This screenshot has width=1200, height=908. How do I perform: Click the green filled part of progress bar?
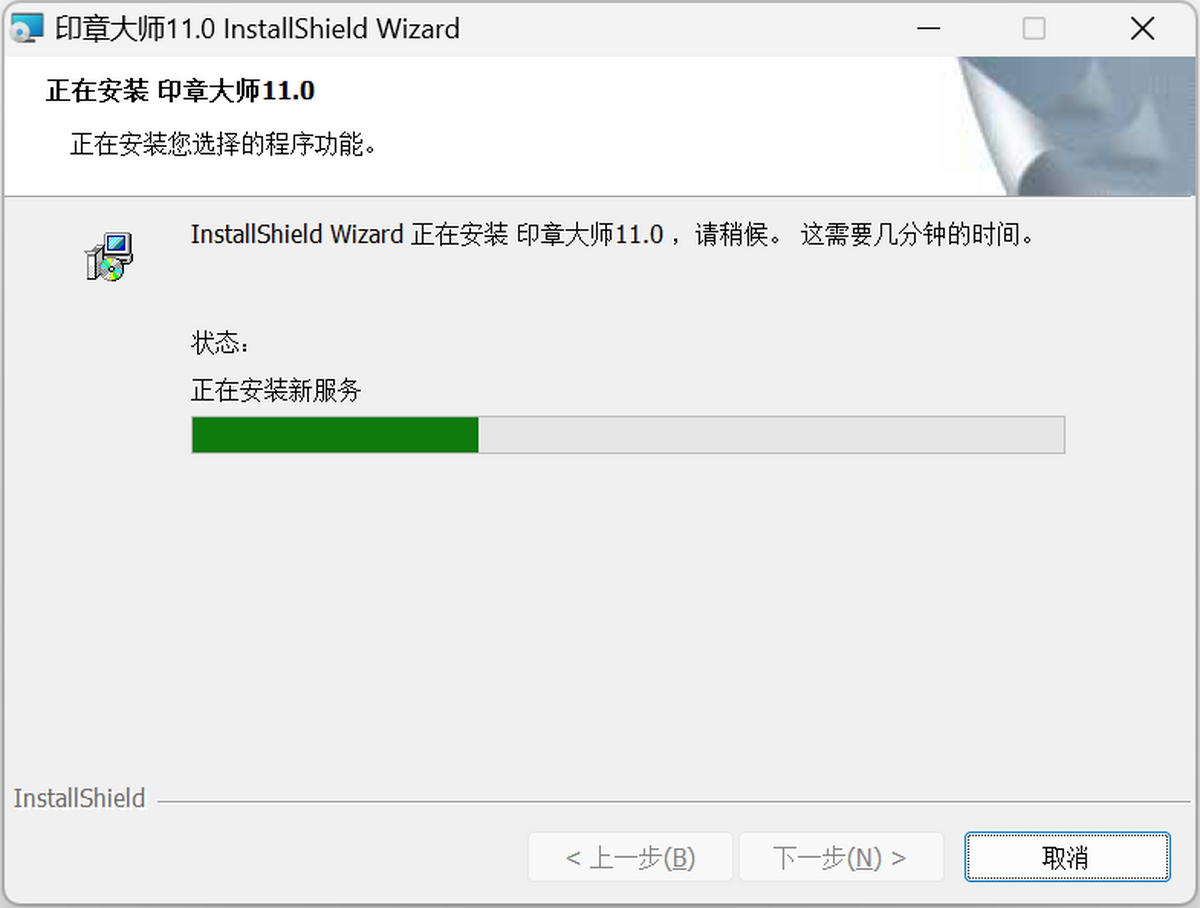(335, 436)
